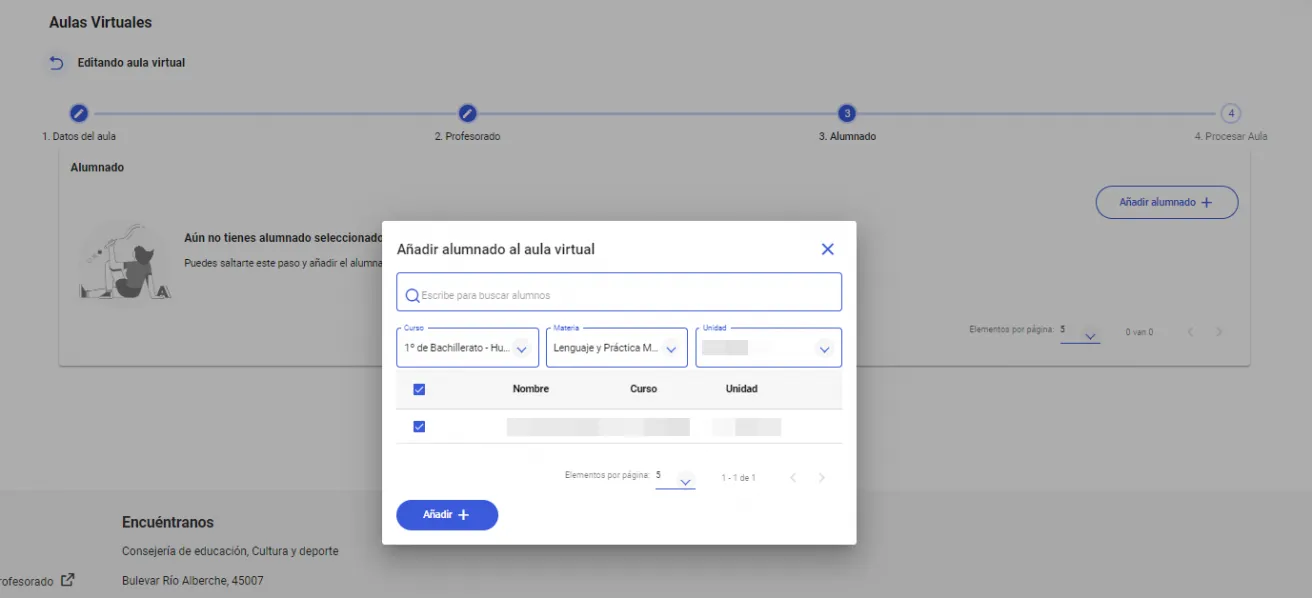1312x598 pixels.
Task: Uncheck the student row checkbox
Action: 419,427
